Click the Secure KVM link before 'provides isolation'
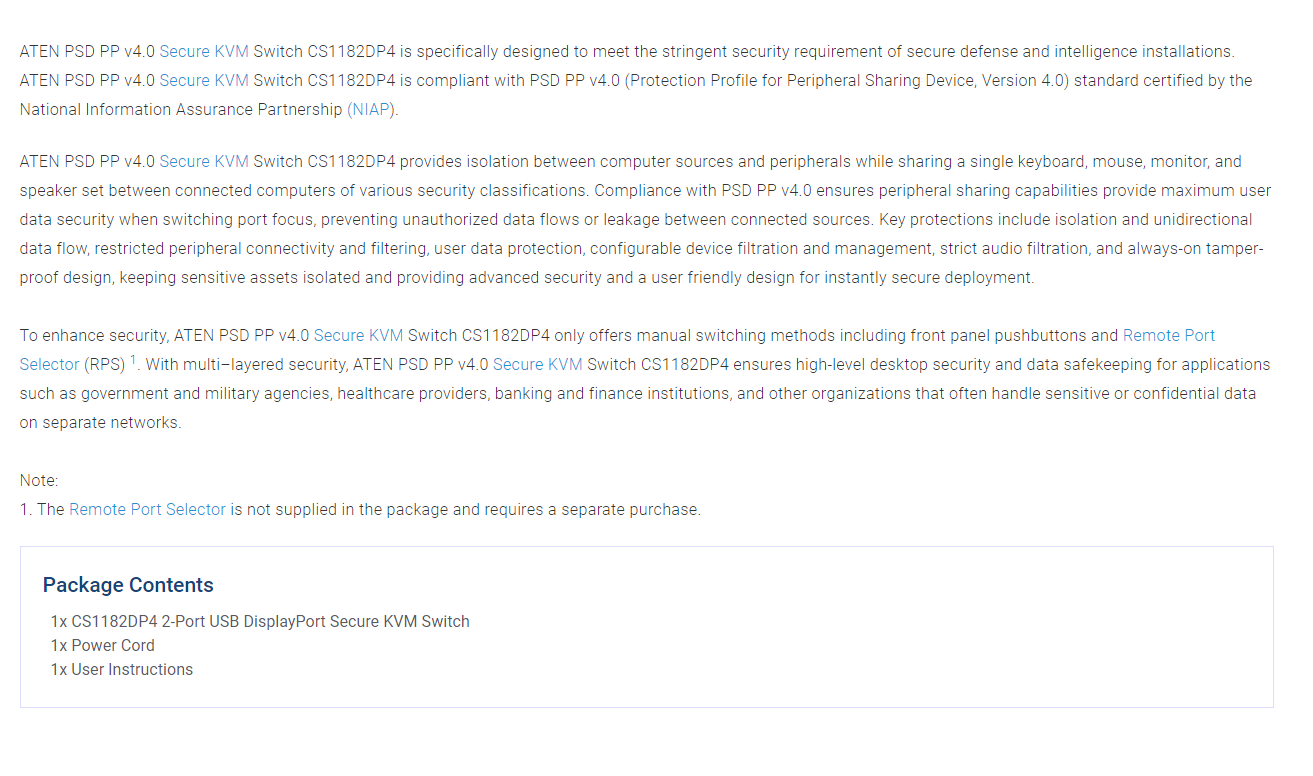1313x776 pixels. click(204, 161)
